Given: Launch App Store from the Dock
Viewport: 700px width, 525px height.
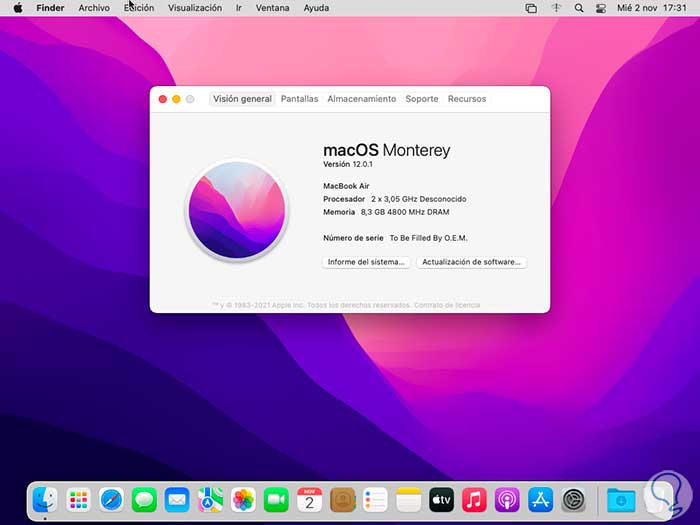Looking at the screenshot, I should (x=540, y=500).
